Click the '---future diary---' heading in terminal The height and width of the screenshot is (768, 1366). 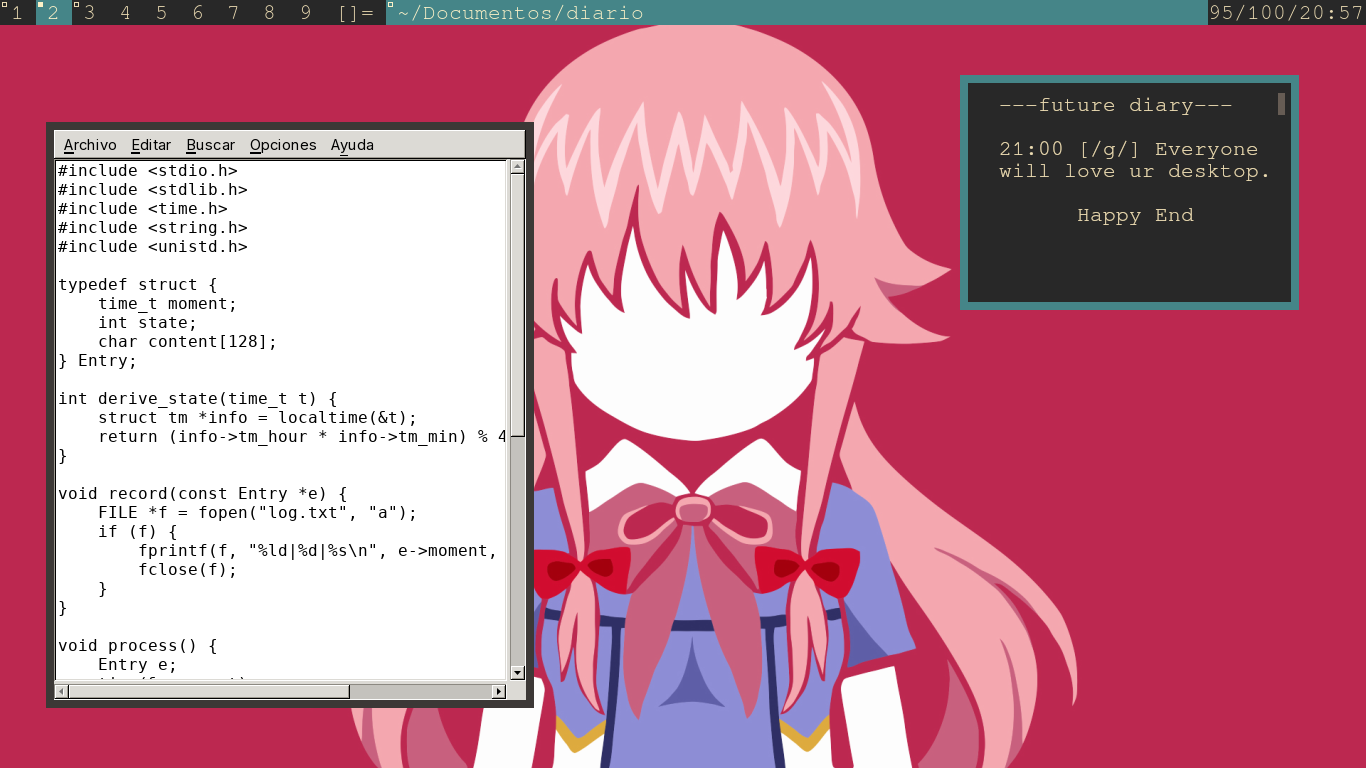(1116, 105)
